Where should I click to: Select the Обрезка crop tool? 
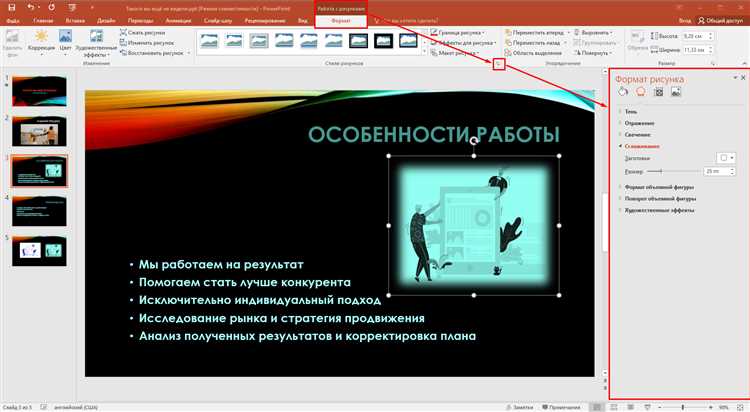click(x=646, y=40)
